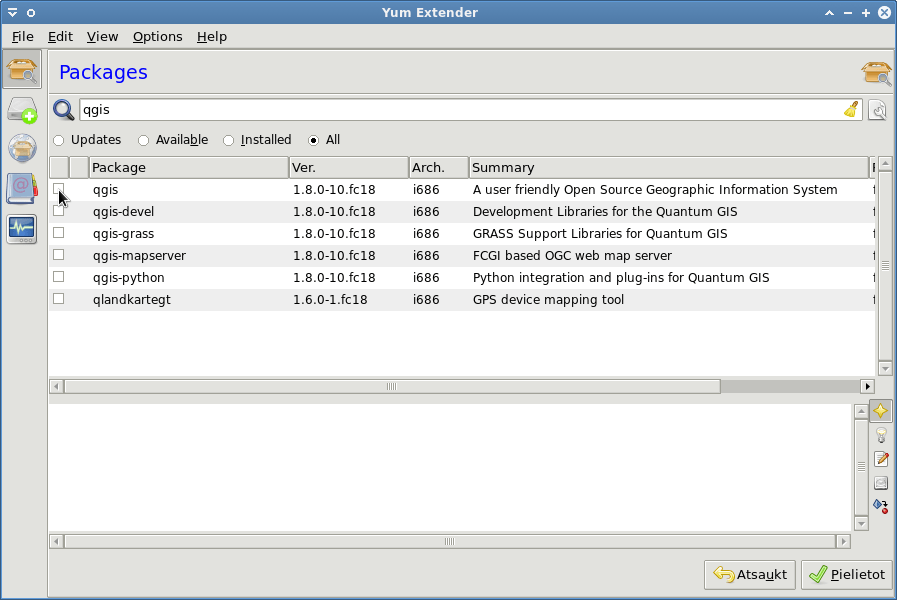Screen dimensions: 897x600
Task: Show package changelog notepad tab
Action: tap(881, 459)
